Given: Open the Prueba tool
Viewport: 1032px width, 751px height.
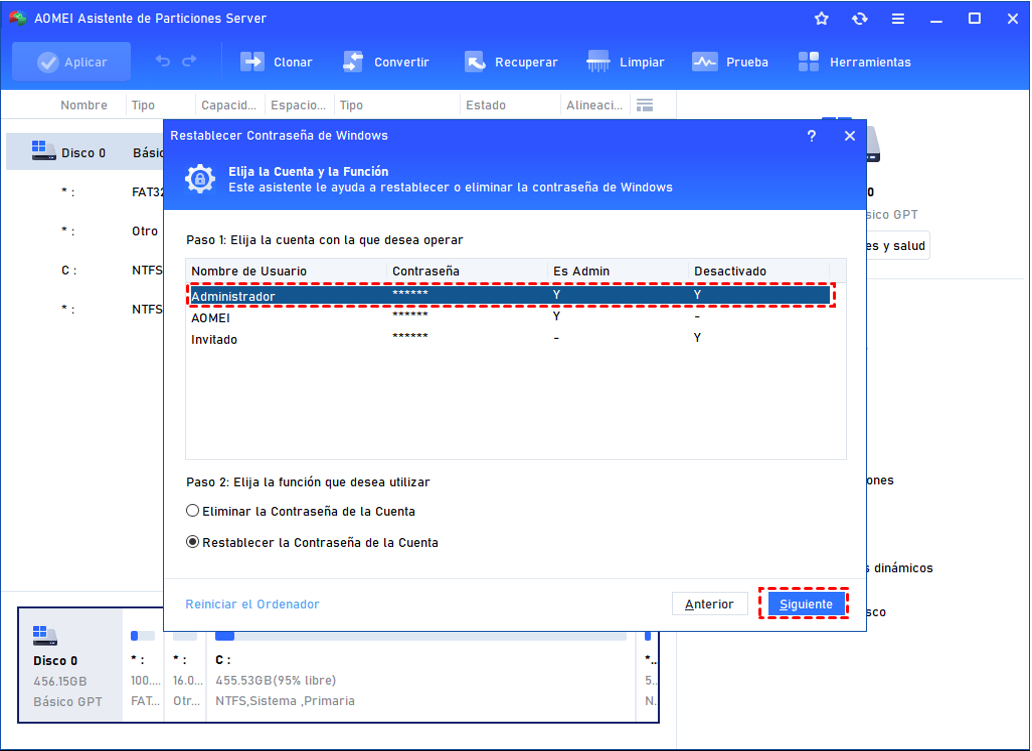Looking at the screenshot, I should [730, 62].
